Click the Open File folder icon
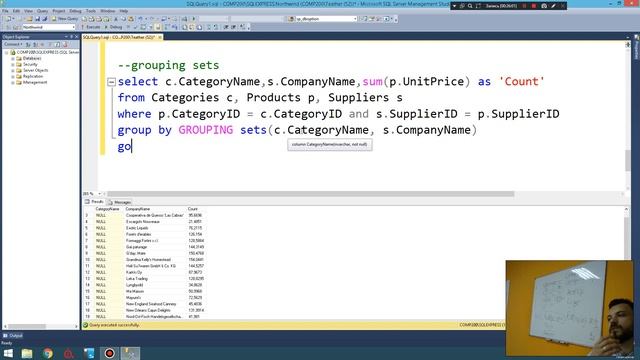 click(x=30, y=19)
